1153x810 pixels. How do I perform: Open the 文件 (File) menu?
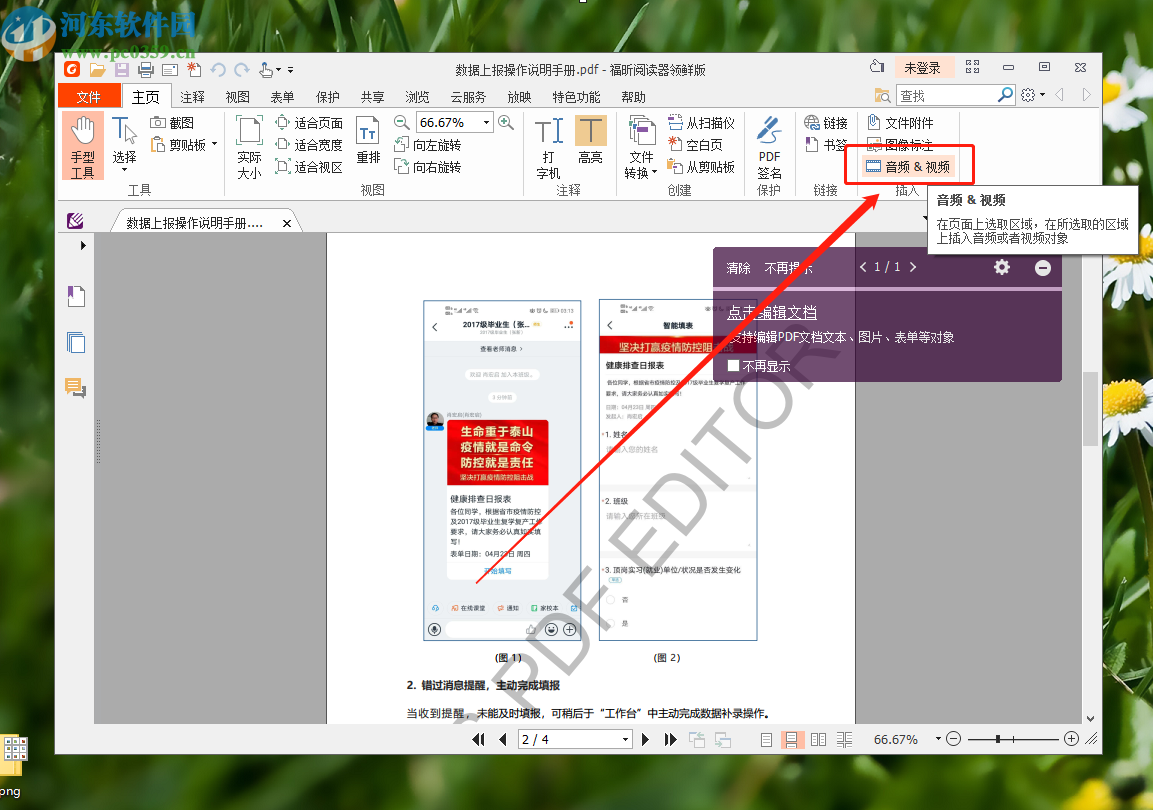click(x=88, y=96)
